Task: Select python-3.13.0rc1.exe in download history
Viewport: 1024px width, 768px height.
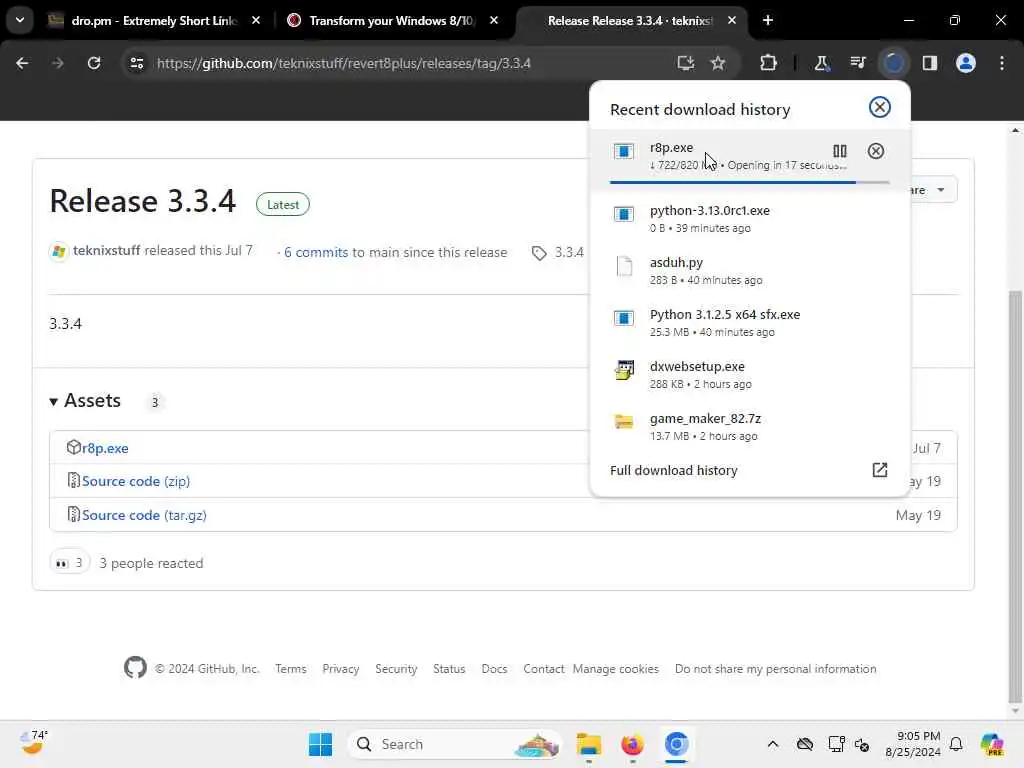Action: [x=748, y=219]
